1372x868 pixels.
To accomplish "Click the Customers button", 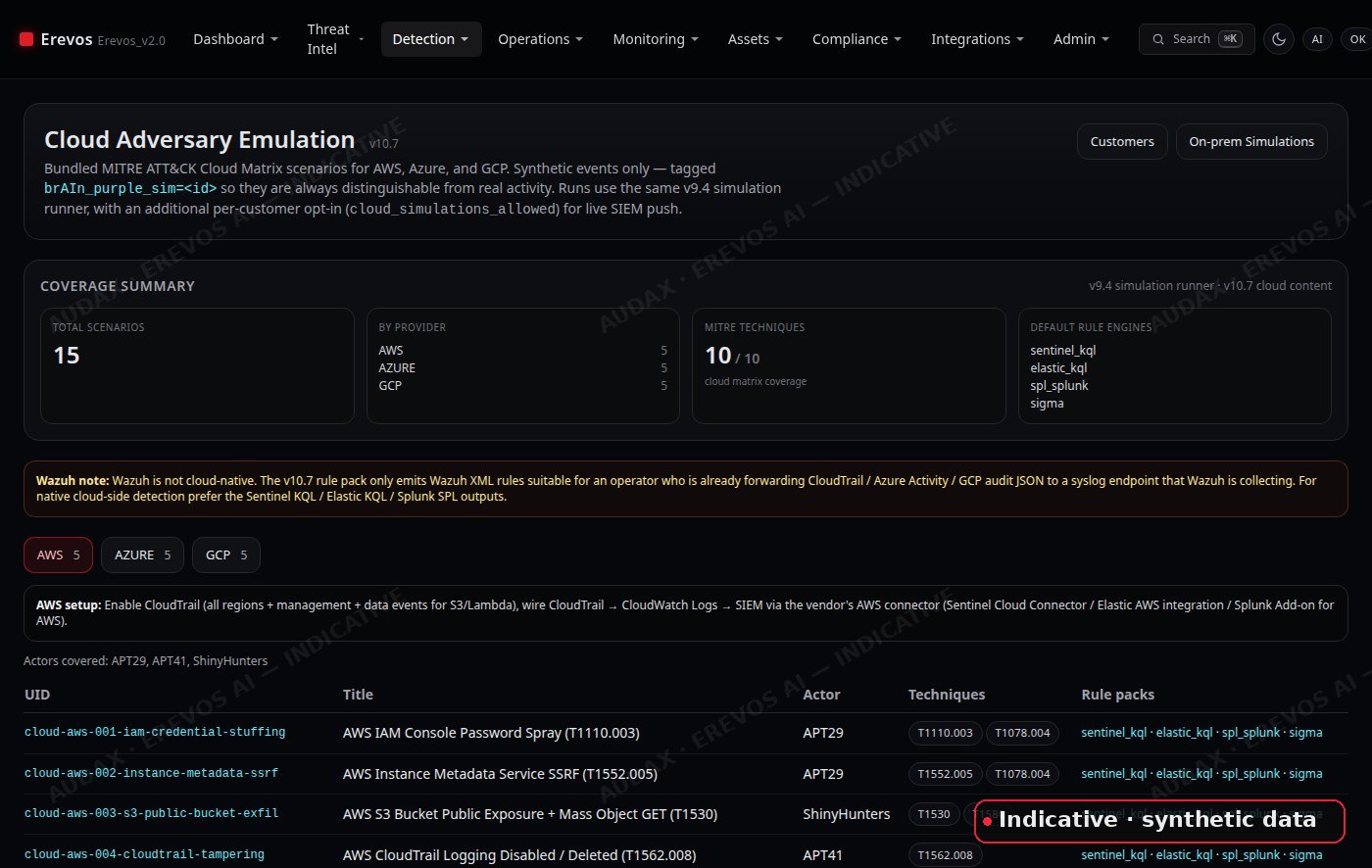I will coord(1122,141).
